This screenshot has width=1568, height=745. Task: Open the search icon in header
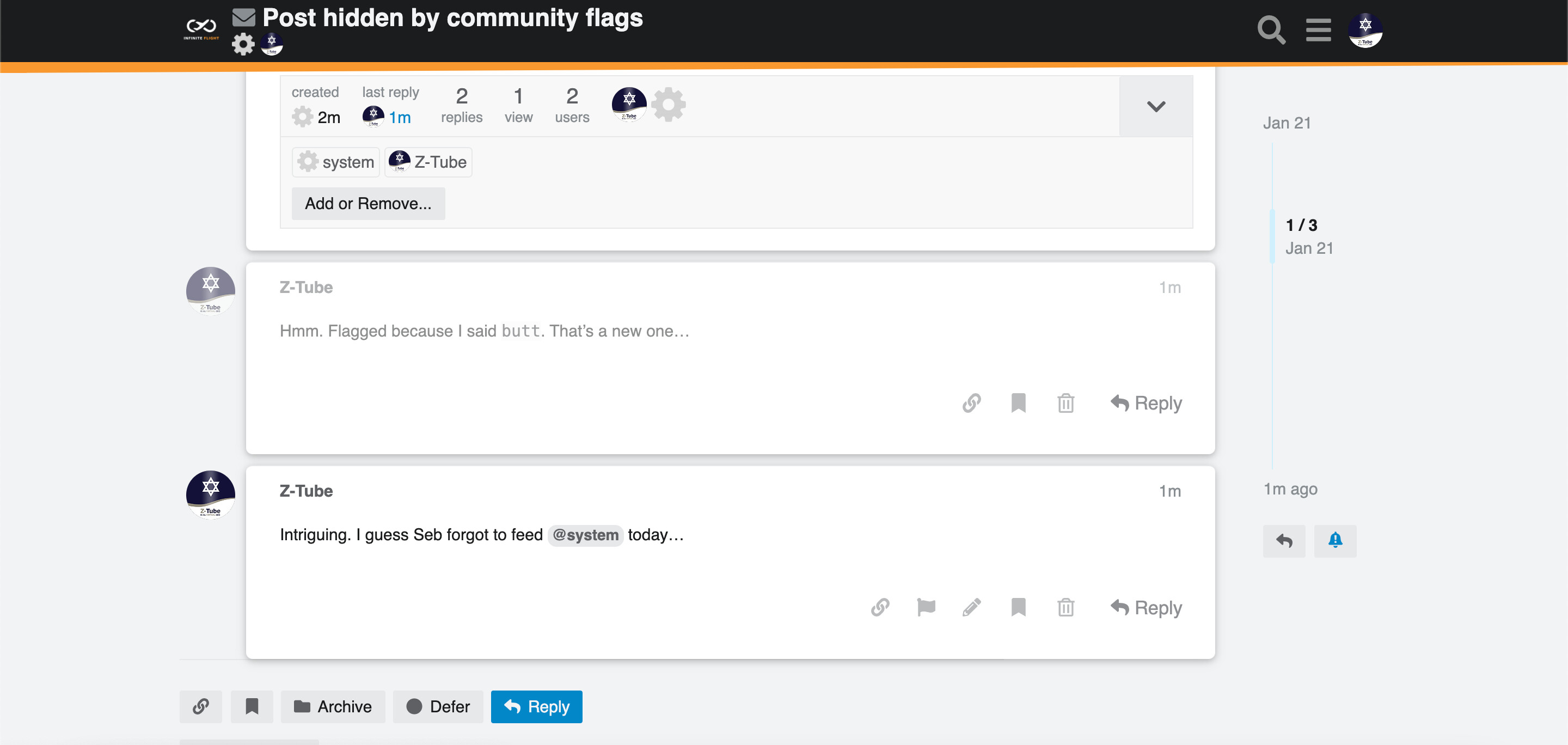[1271, 30]
